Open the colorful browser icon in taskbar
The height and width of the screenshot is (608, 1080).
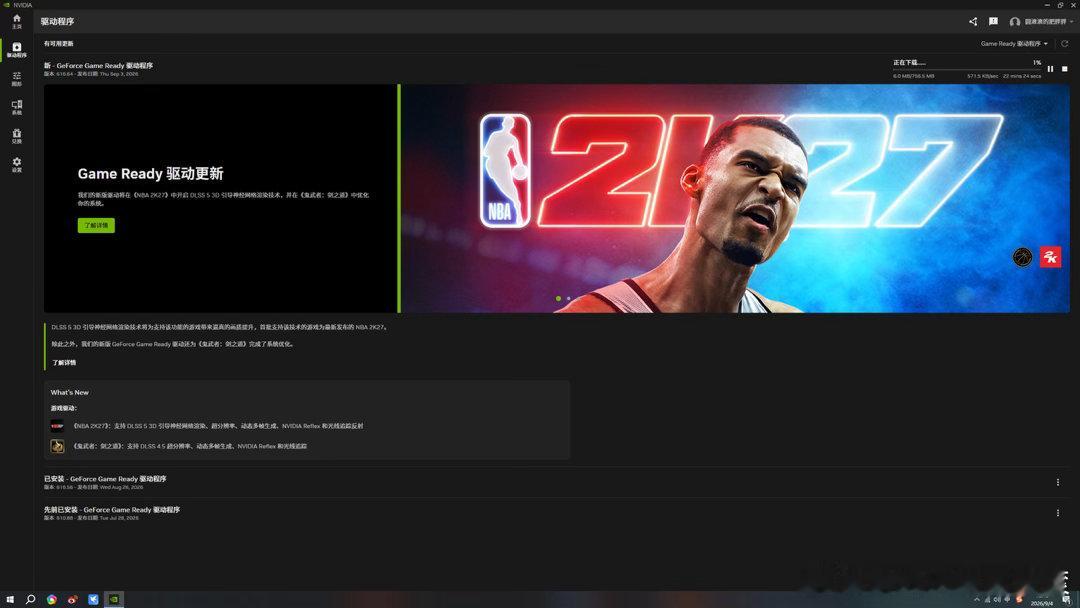[x=52, y=599]
